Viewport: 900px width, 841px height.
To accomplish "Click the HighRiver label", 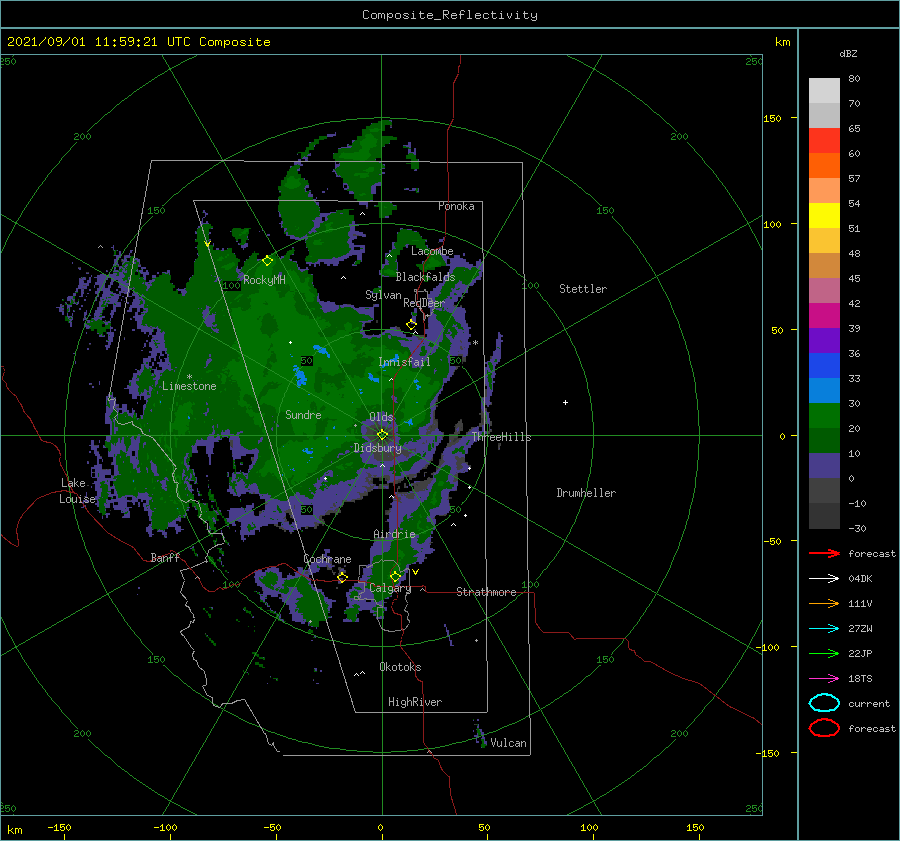I will tap(415, 702).
